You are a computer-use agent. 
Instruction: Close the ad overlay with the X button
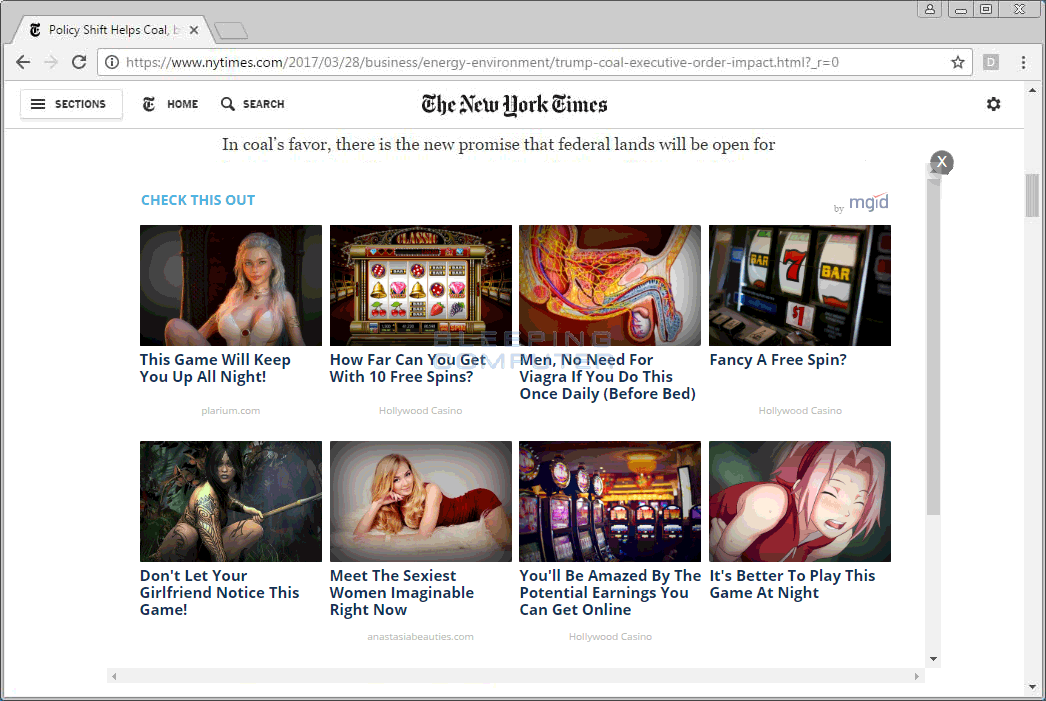pos(942,162)
